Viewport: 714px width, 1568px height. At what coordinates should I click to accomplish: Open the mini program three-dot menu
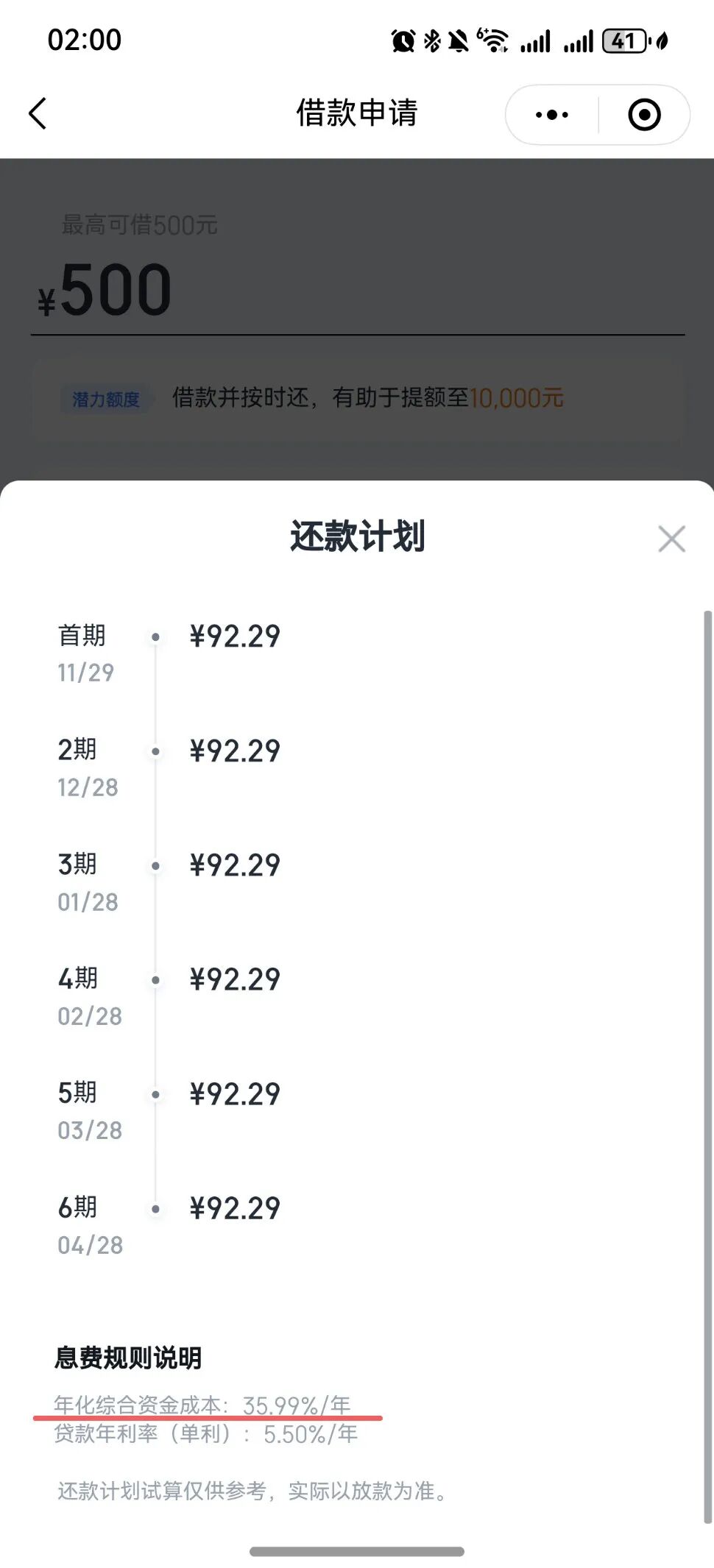point(552,115)
